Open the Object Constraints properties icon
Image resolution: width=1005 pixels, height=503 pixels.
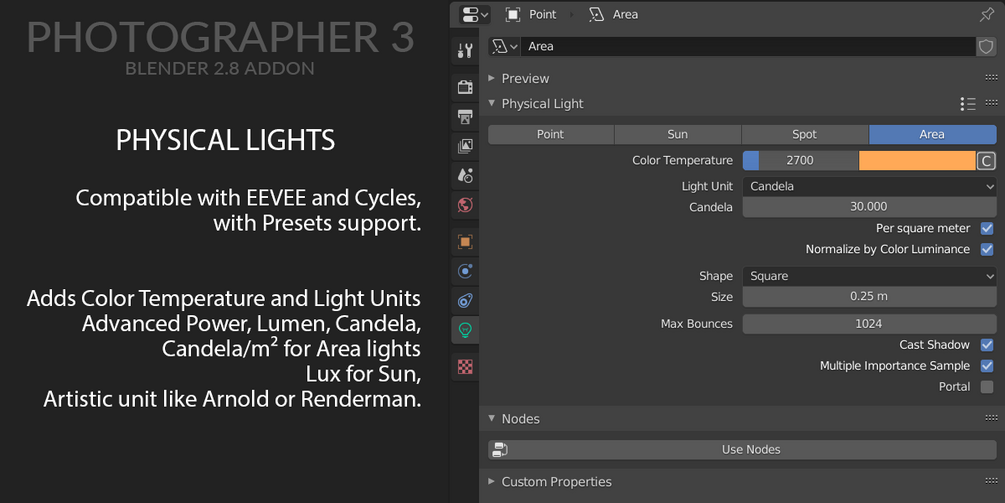[x=465, y=301]
